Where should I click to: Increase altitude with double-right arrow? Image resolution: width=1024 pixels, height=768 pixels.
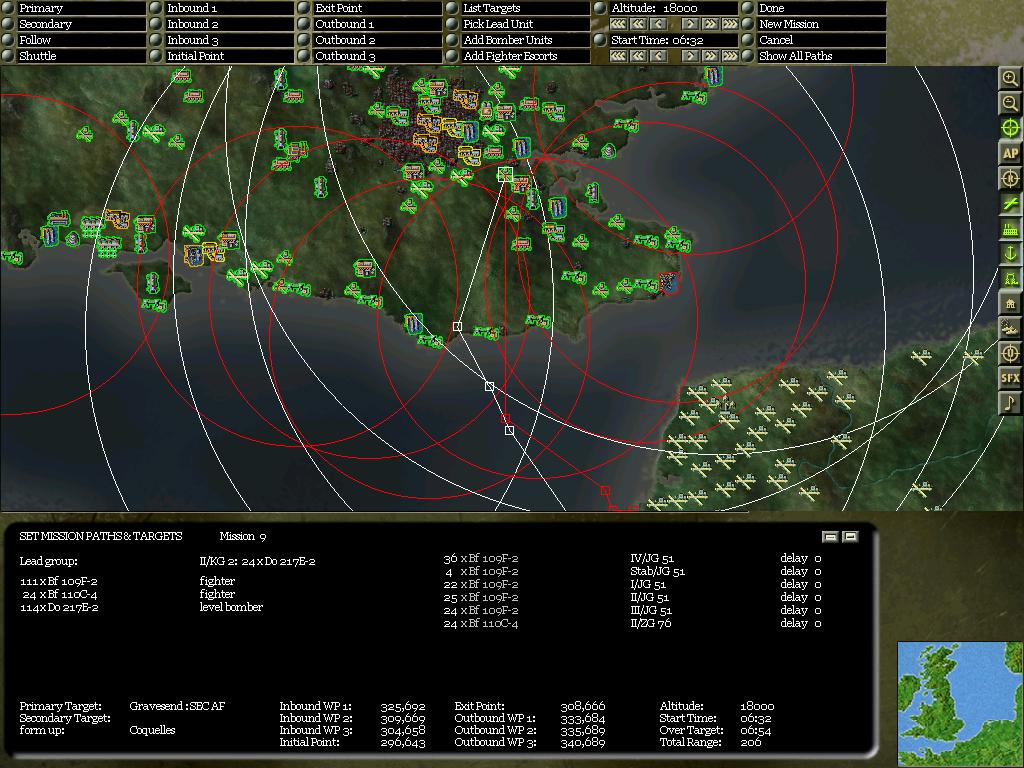[x=710, y=24]
